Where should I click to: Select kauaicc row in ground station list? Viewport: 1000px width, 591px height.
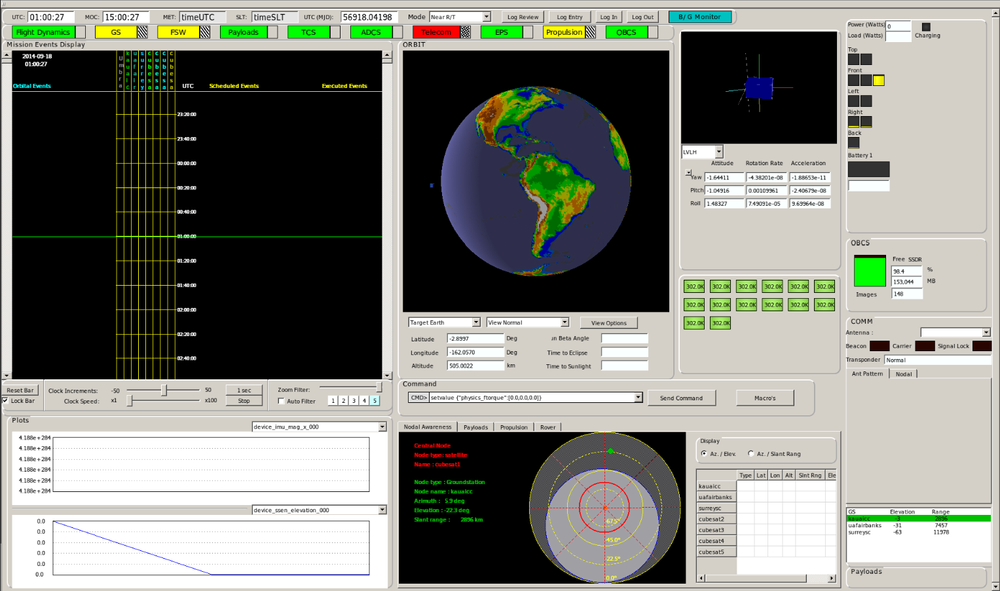pos(918,518)
